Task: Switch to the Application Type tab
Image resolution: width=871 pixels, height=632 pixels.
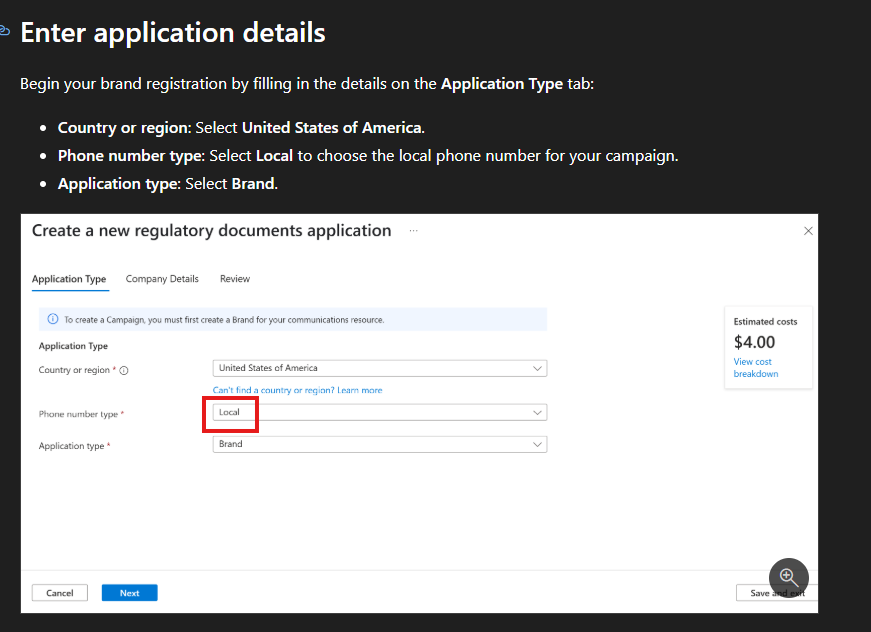Action: click(x=69, y=279)
